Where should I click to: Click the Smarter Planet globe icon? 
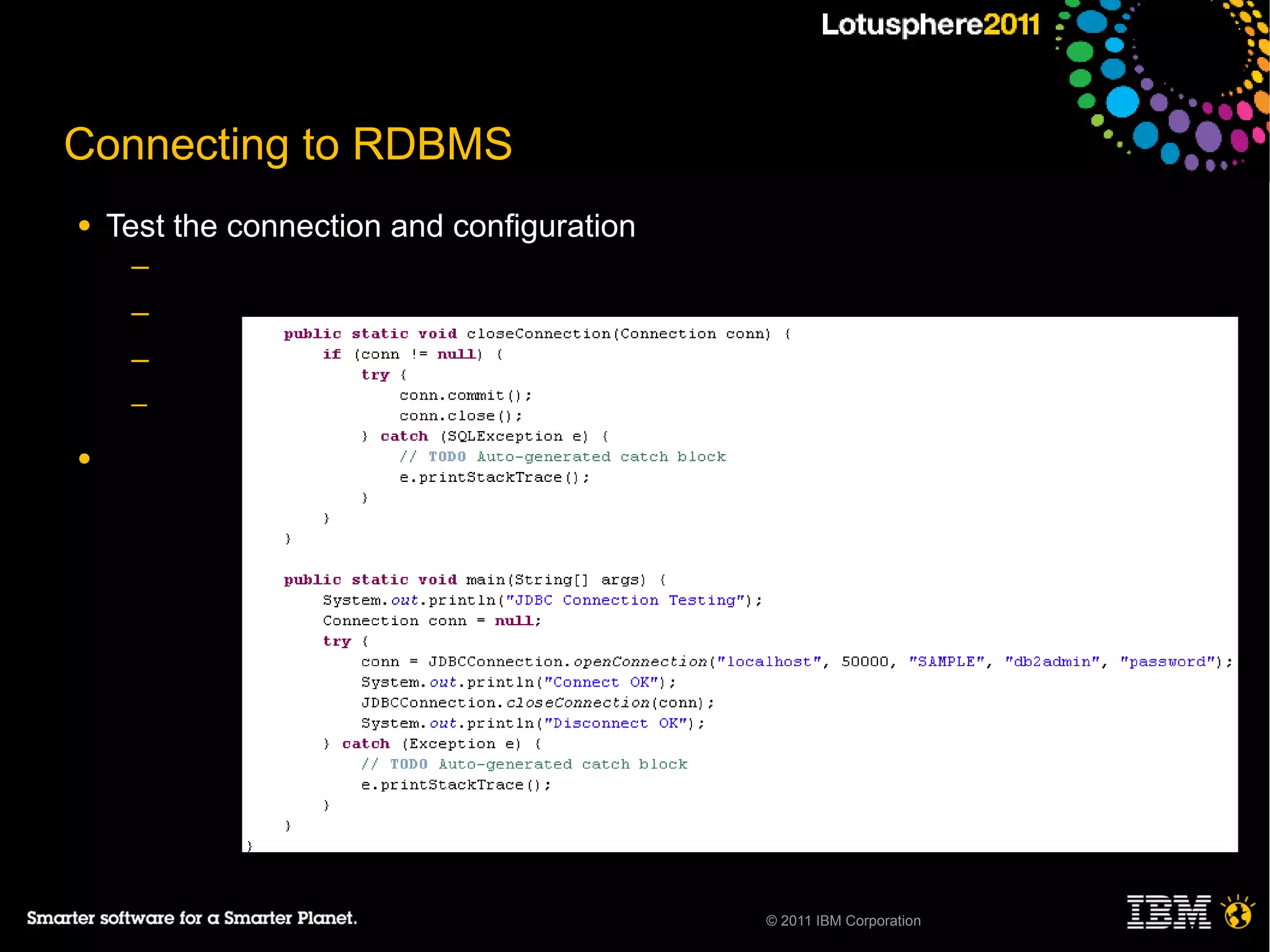coord(1238,912)
